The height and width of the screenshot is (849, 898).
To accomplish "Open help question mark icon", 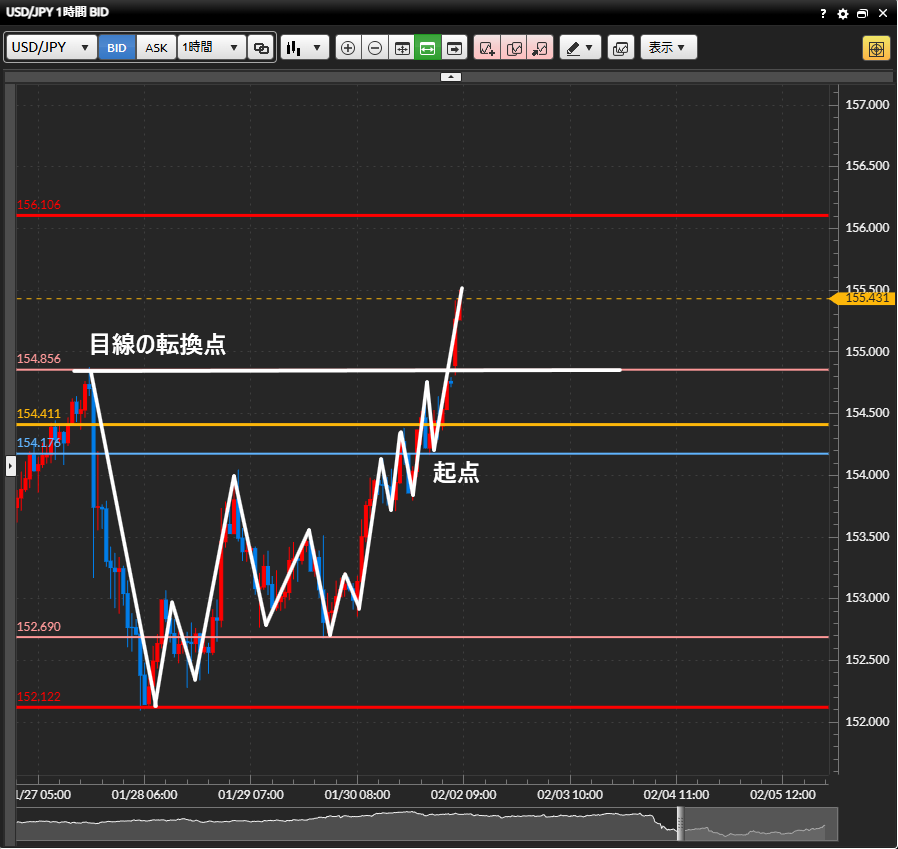I will point(823,13).
